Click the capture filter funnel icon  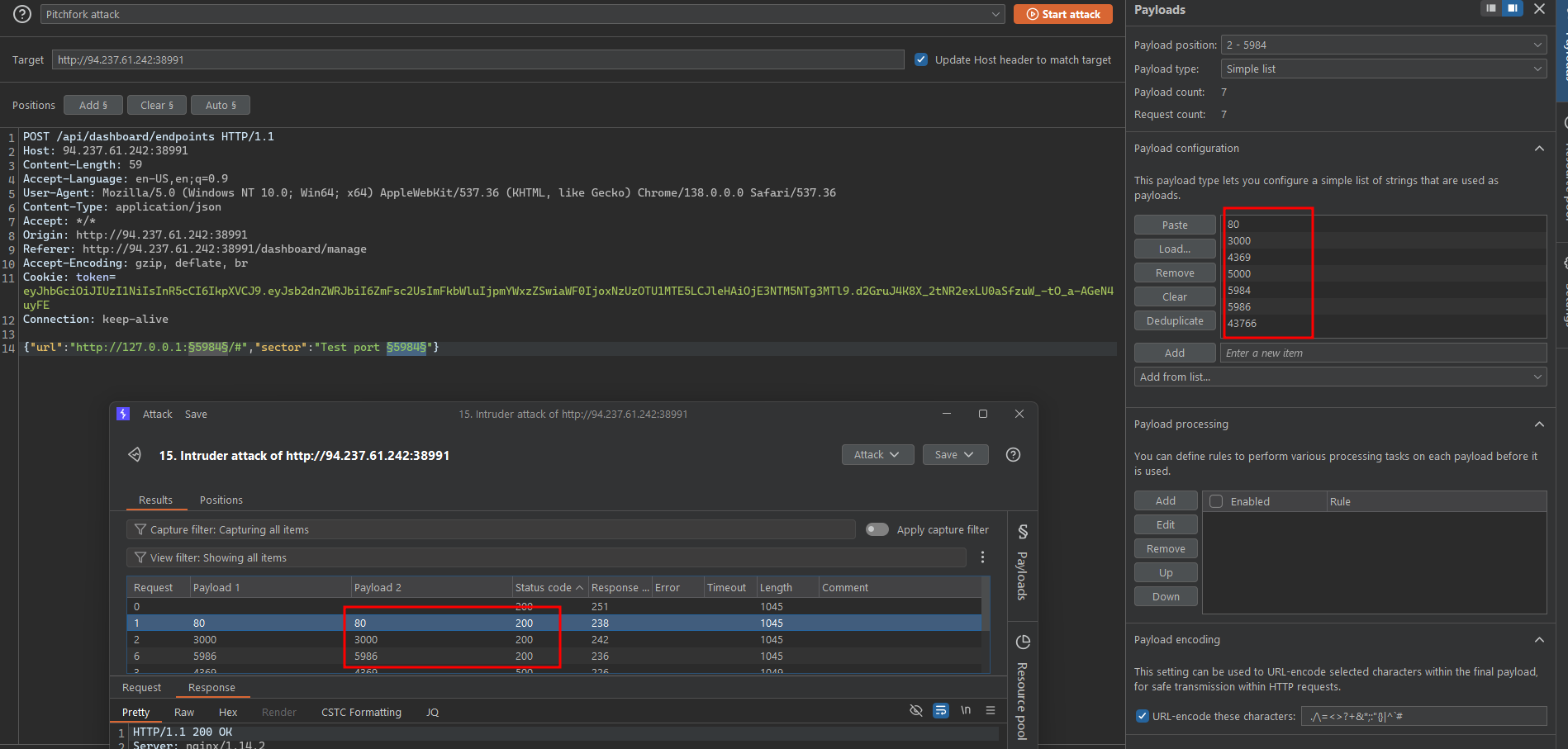point(140,529)
